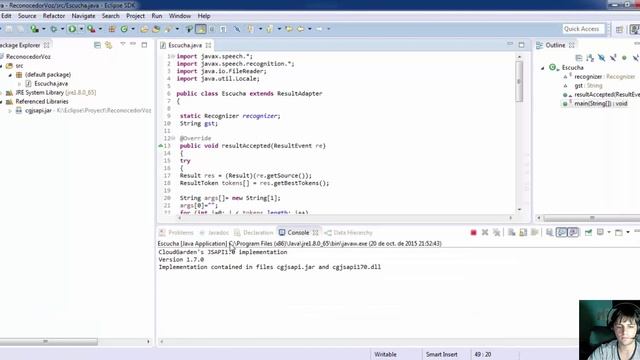Image resolution: width=640 pixels, height=360 pixels.
Task: Click the editor vertical scrollbar thumb
Action: click(519, 81)
